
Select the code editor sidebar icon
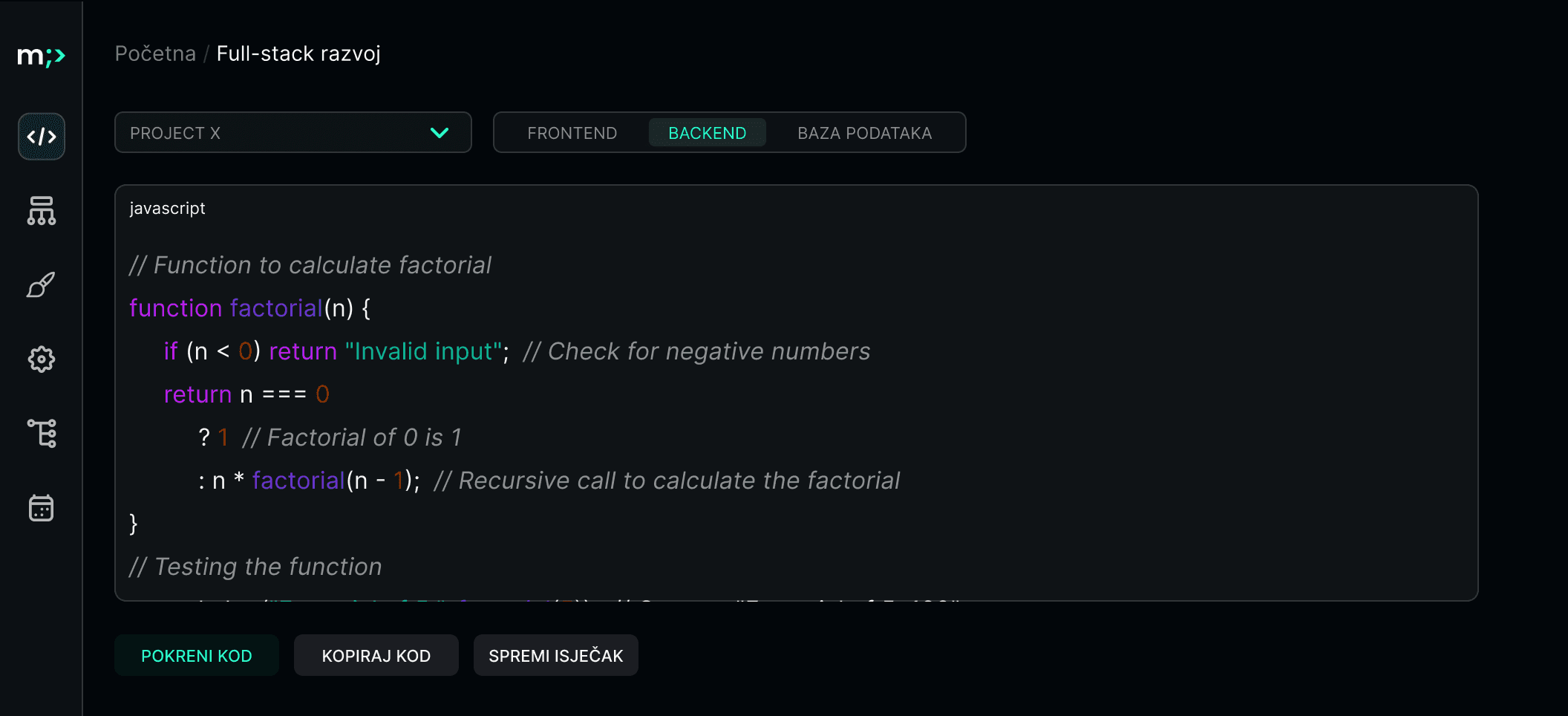coord(41,136)
